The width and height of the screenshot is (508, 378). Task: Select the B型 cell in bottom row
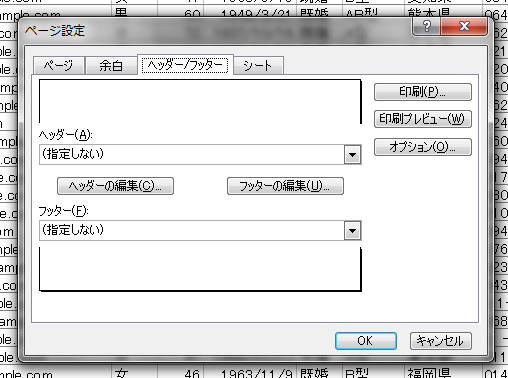coord(374,373)
